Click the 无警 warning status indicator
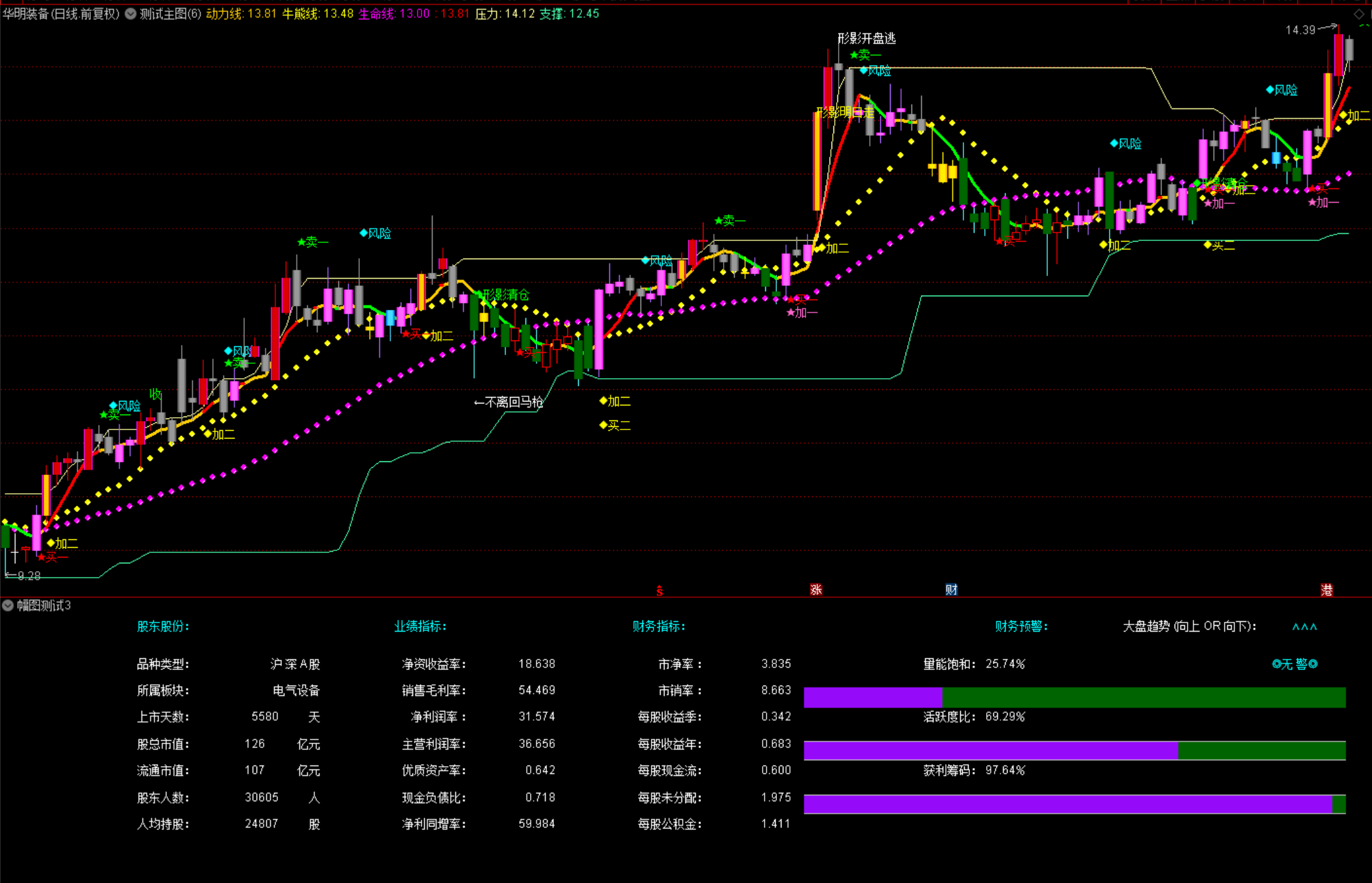The width and height of the screenshot is (1372, 883). tap(1294, 664)
